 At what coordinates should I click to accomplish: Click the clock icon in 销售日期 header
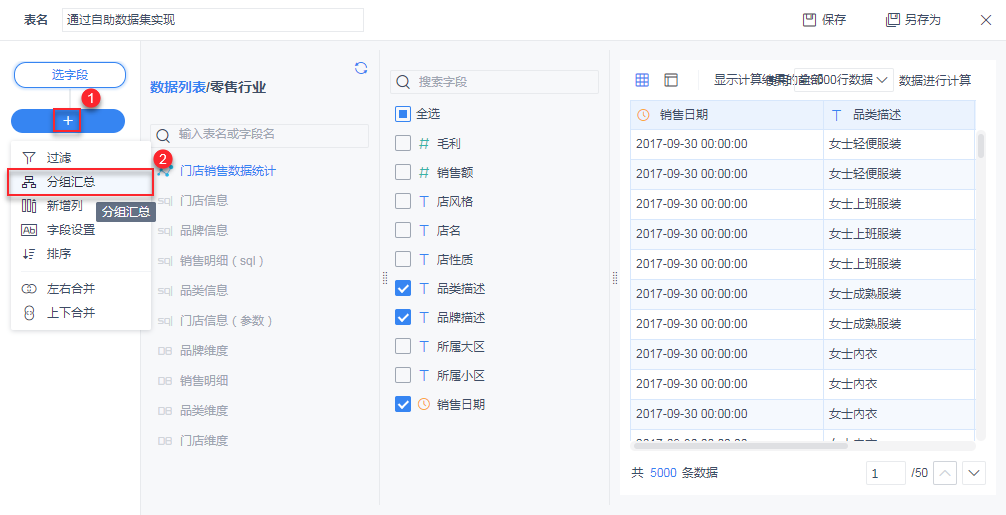click(644, 115)
